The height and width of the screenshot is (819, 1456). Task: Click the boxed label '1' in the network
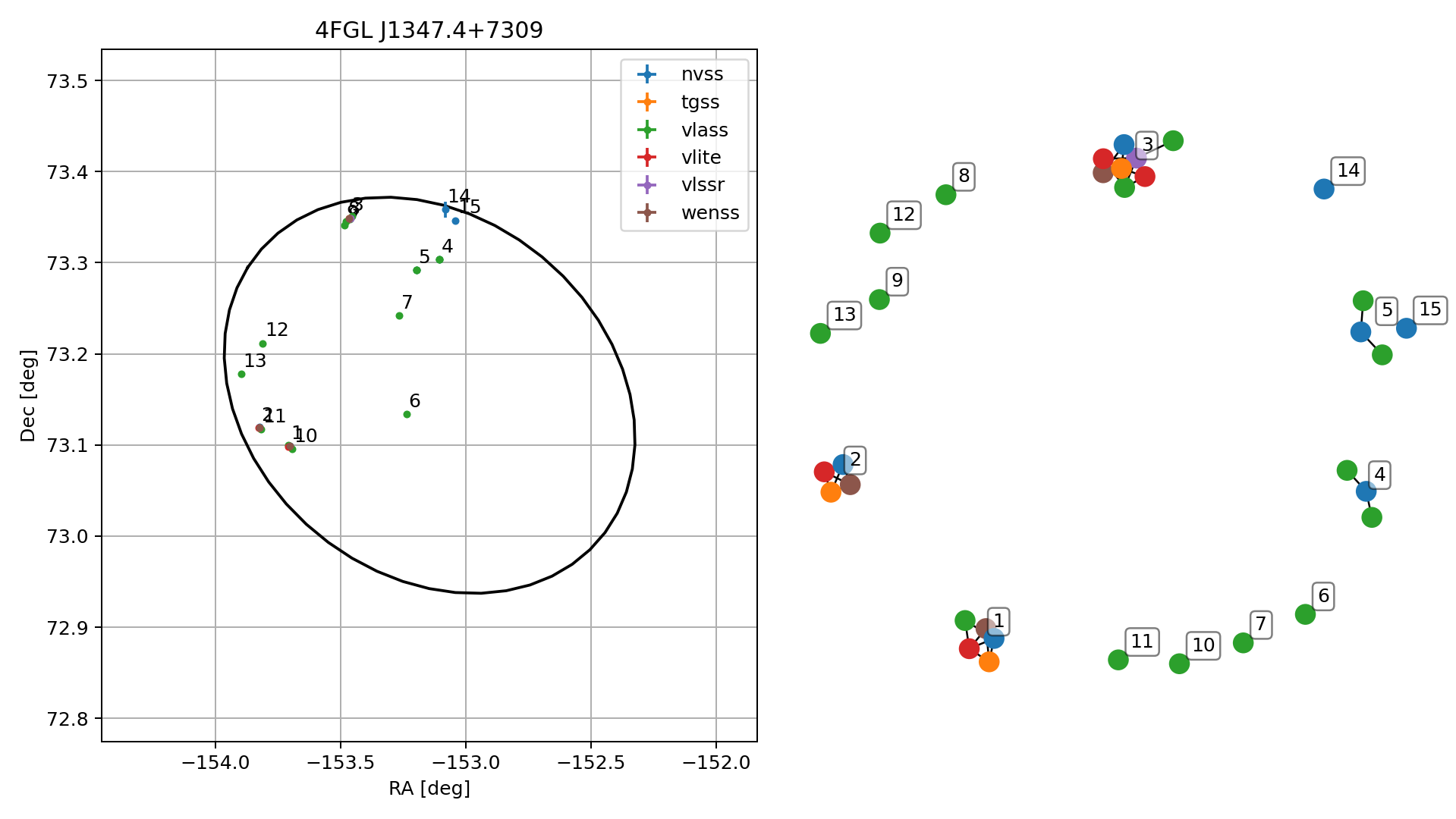pyautogui.click(x=998, y=621)
